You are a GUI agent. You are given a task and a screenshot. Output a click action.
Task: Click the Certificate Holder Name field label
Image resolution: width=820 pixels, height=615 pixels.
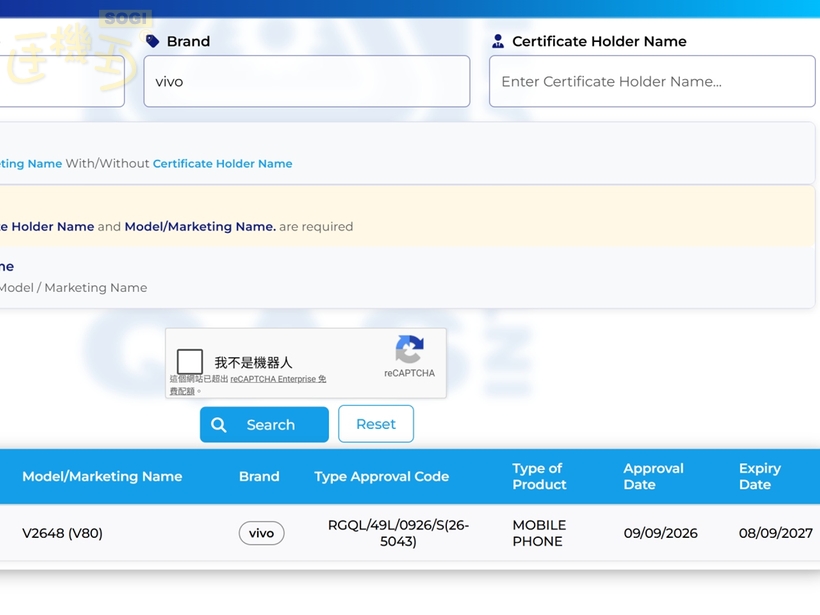(599, 41)
